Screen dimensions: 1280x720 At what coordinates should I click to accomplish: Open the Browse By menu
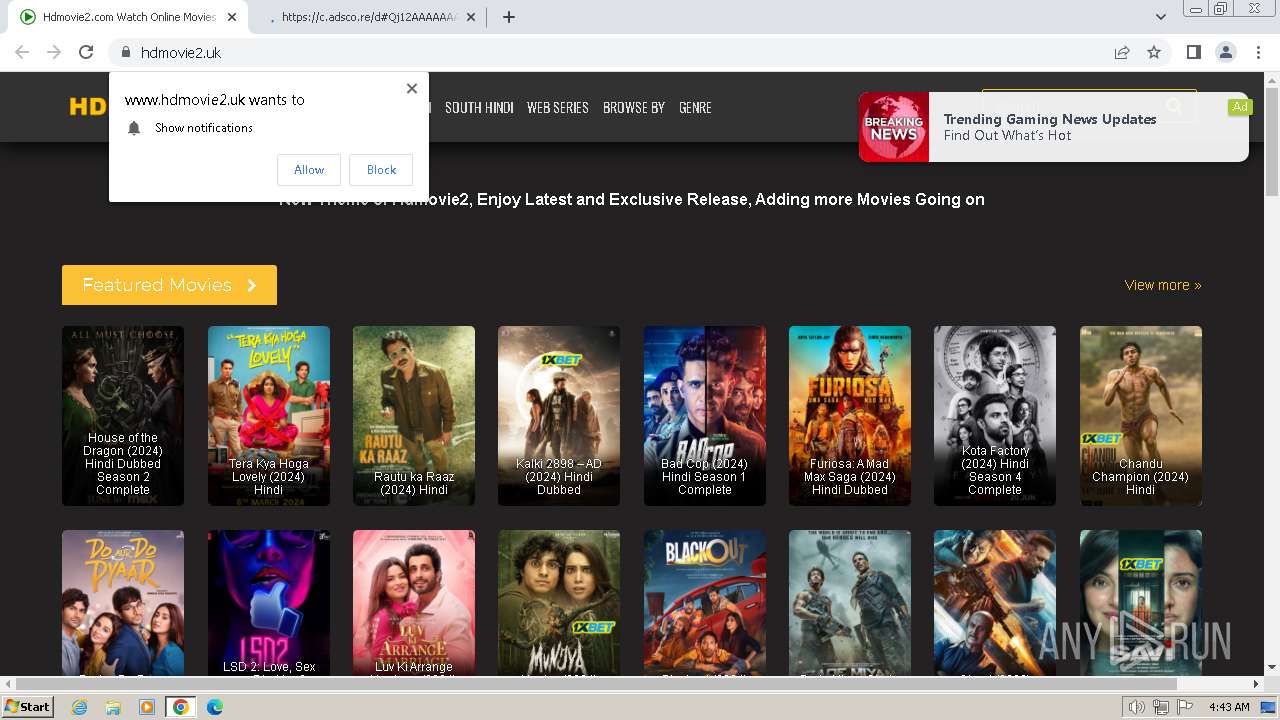point(634,107)
